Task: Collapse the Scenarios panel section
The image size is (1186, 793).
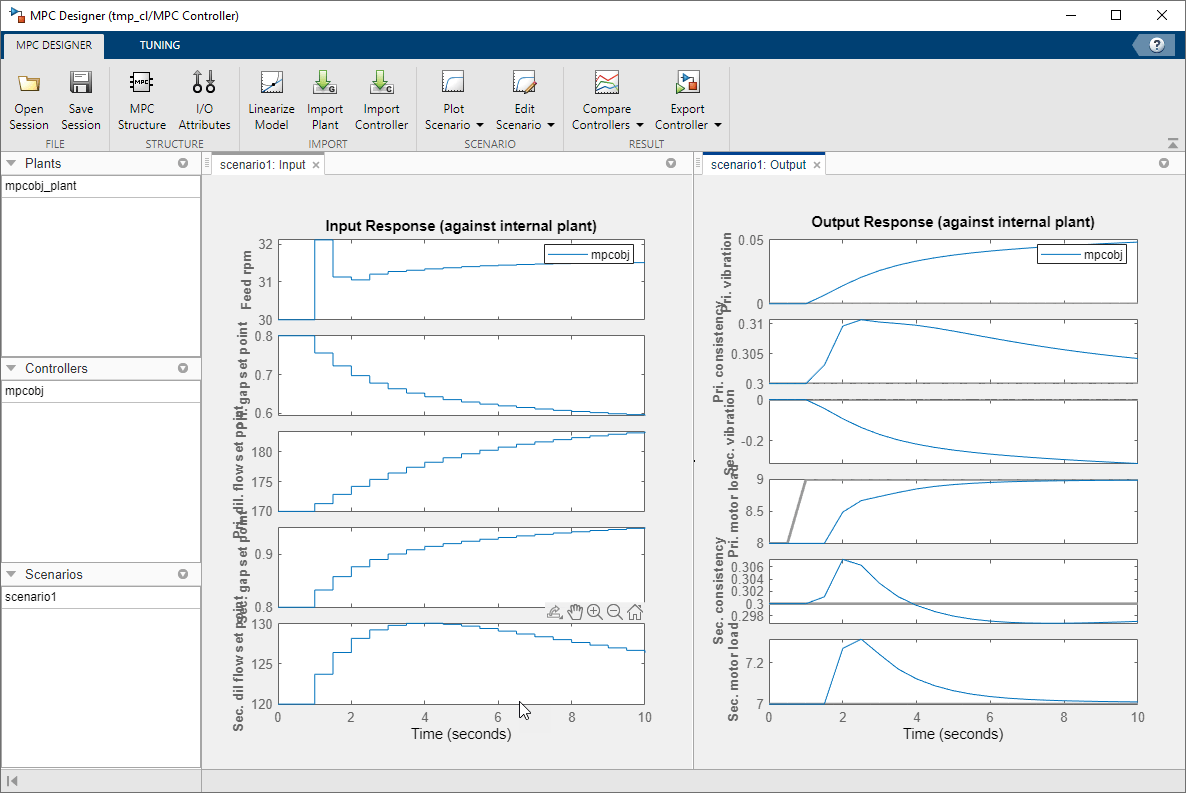Action: click(x=12, y=574)
